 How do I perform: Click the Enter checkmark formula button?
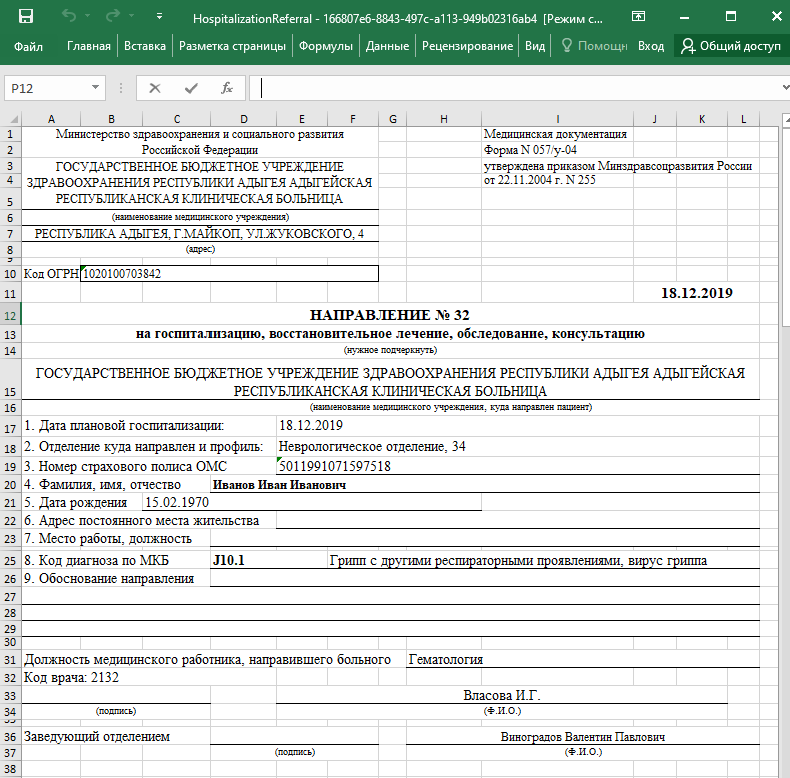[191, 88]
